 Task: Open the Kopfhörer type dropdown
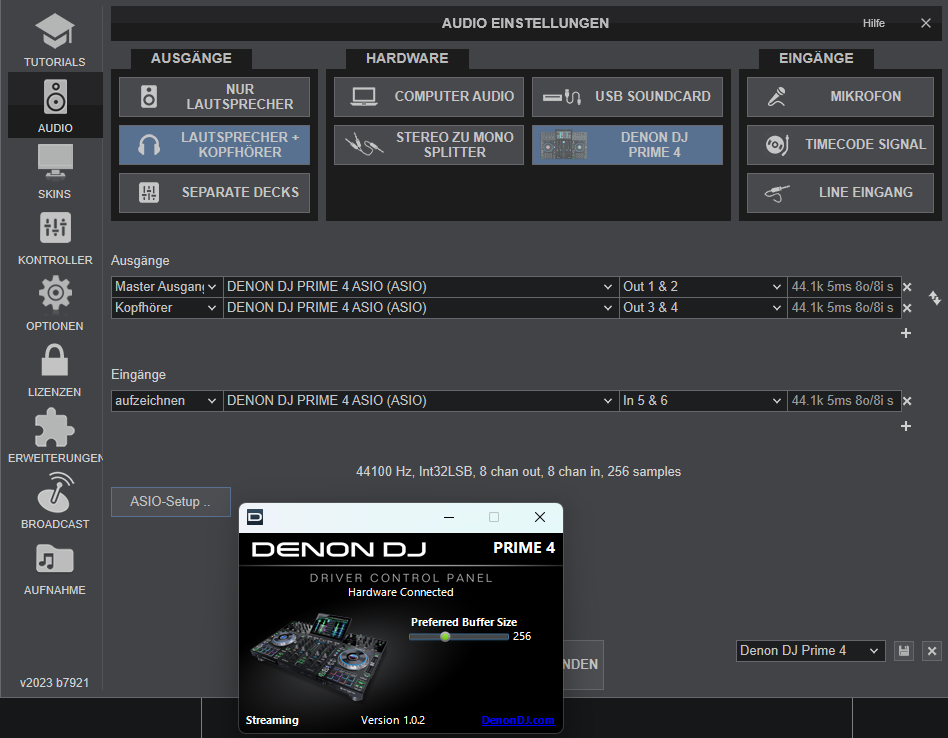(167, 308)
